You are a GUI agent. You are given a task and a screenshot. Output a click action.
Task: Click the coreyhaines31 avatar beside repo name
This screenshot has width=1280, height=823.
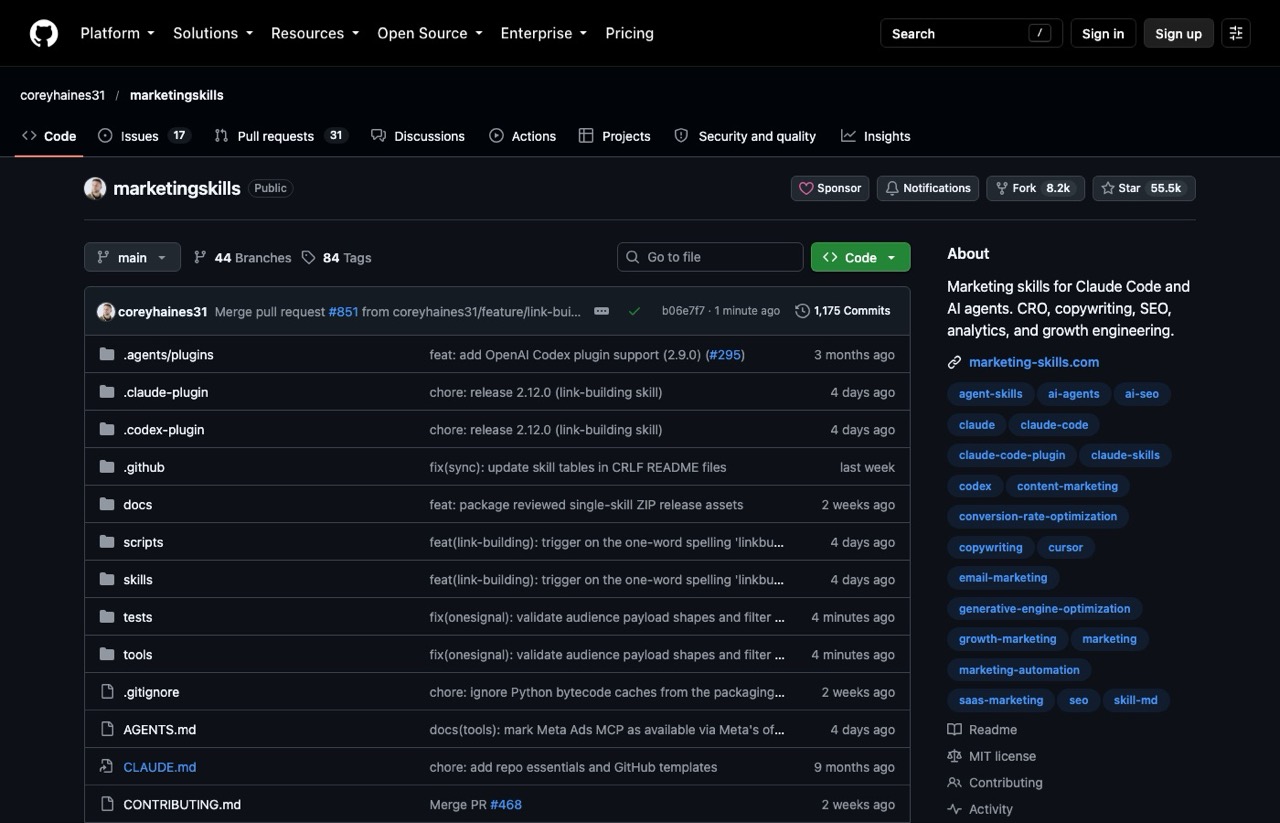(95, 188)
